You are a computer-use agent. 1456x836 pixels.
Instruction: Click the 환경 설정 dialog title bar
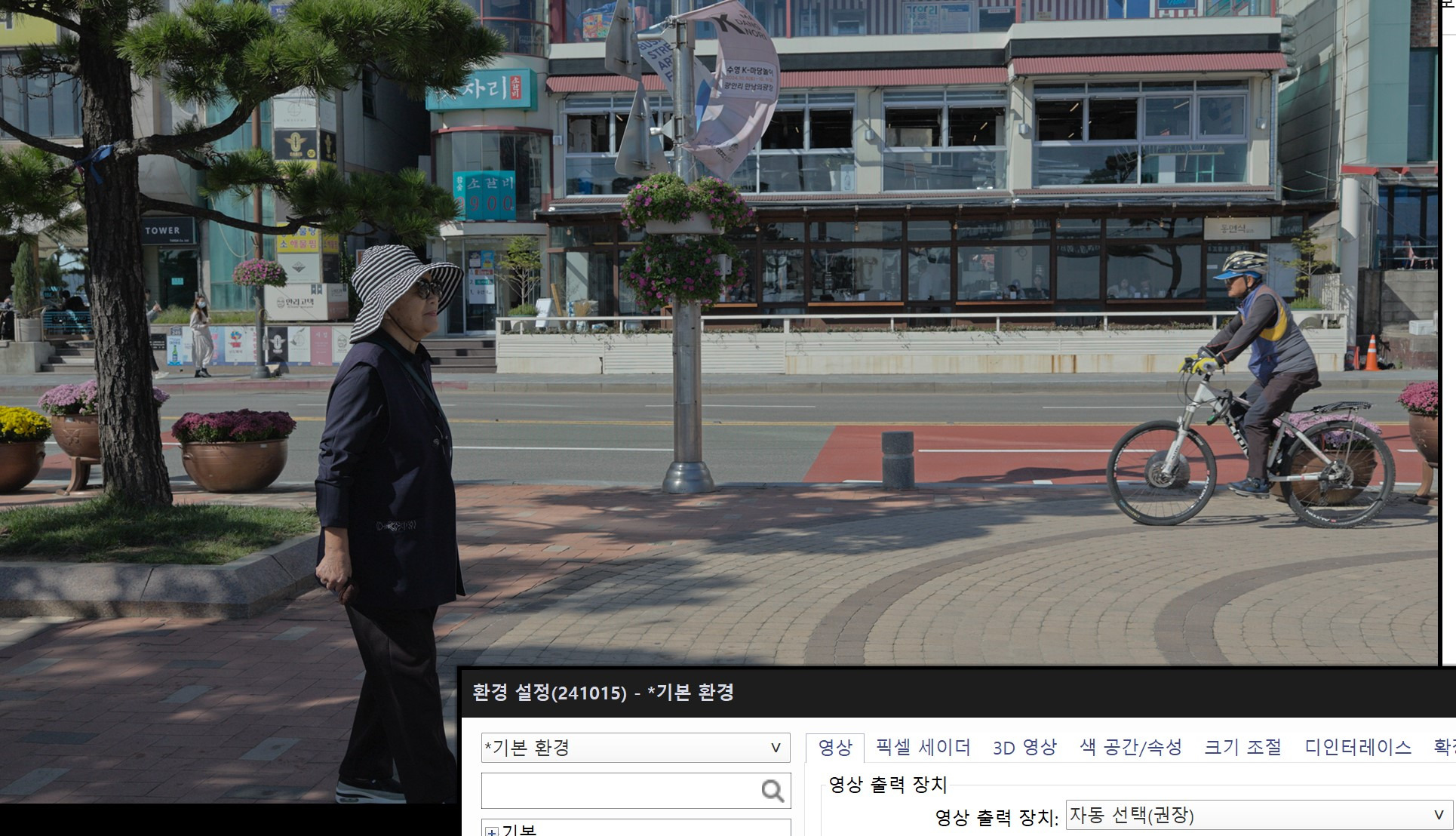(905, 693)
